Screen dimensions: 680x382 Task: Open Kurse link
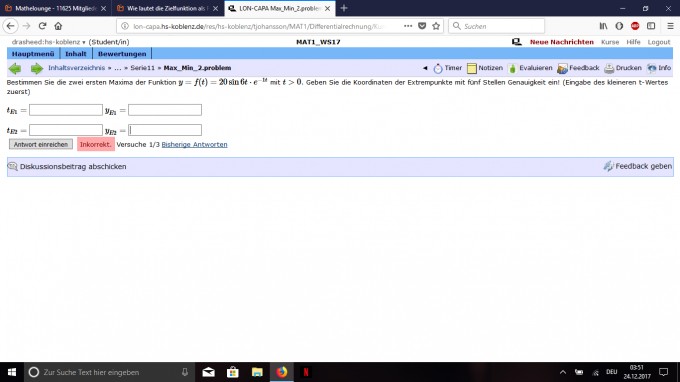[x=610, y=42]
